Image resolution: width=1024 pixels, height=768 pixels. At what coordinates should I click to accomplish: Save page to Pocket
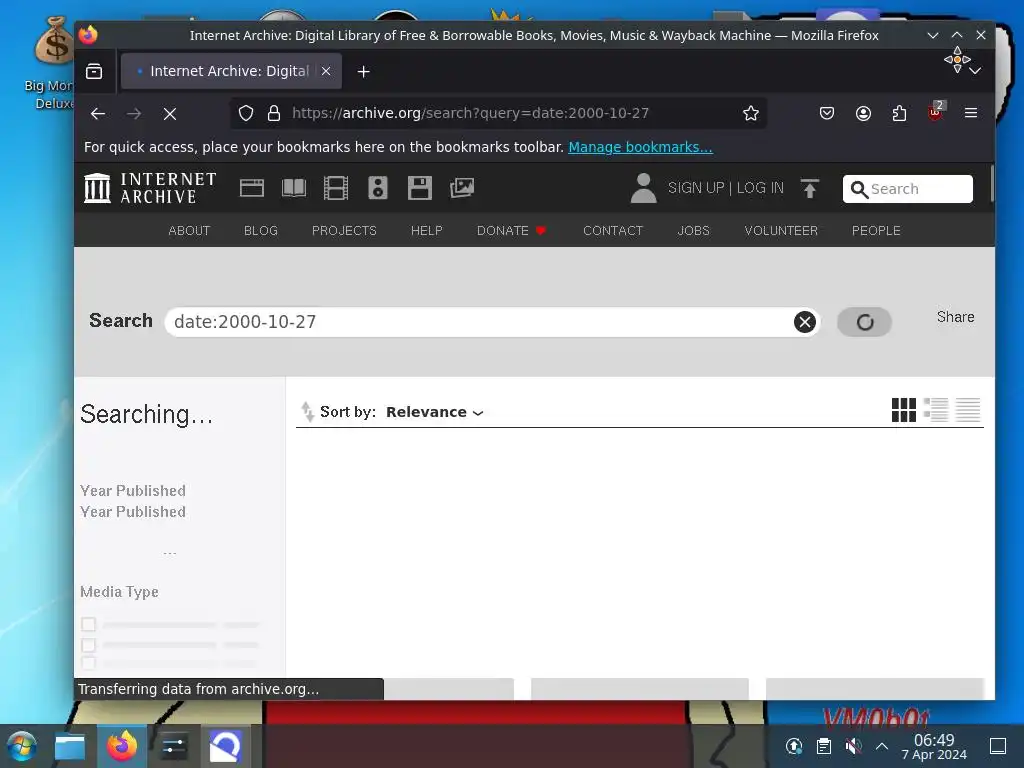point(827,114)
